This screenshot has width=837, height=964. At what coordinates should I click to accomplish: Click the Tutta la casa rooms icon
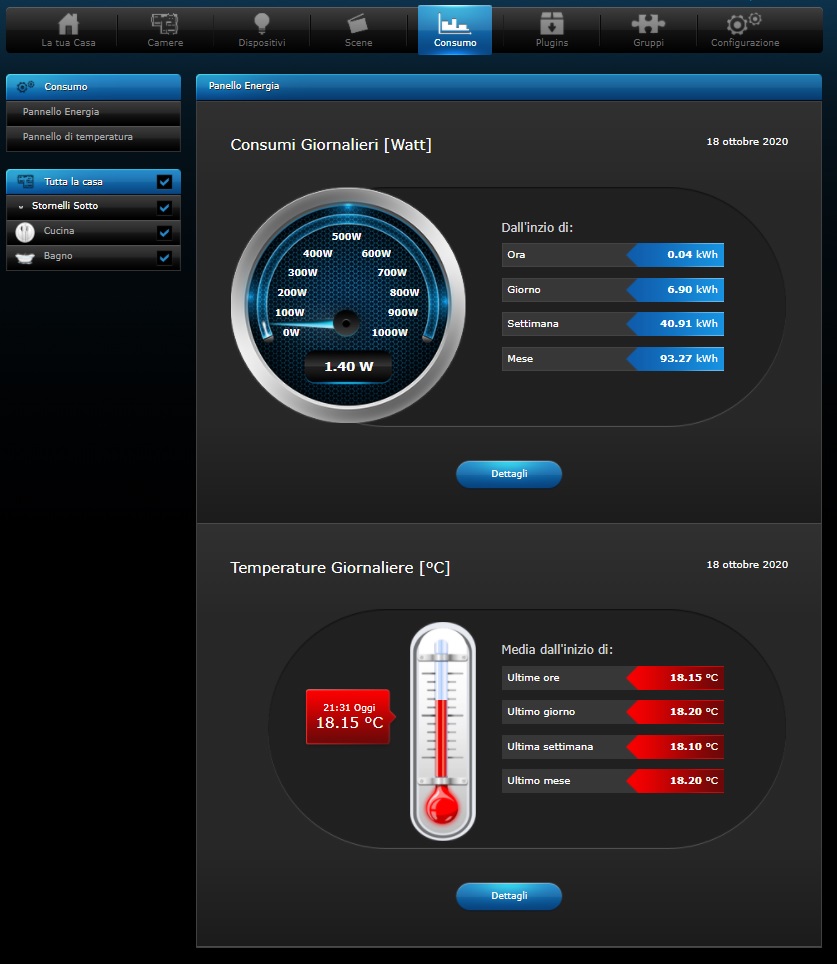[x=25, y=181]
